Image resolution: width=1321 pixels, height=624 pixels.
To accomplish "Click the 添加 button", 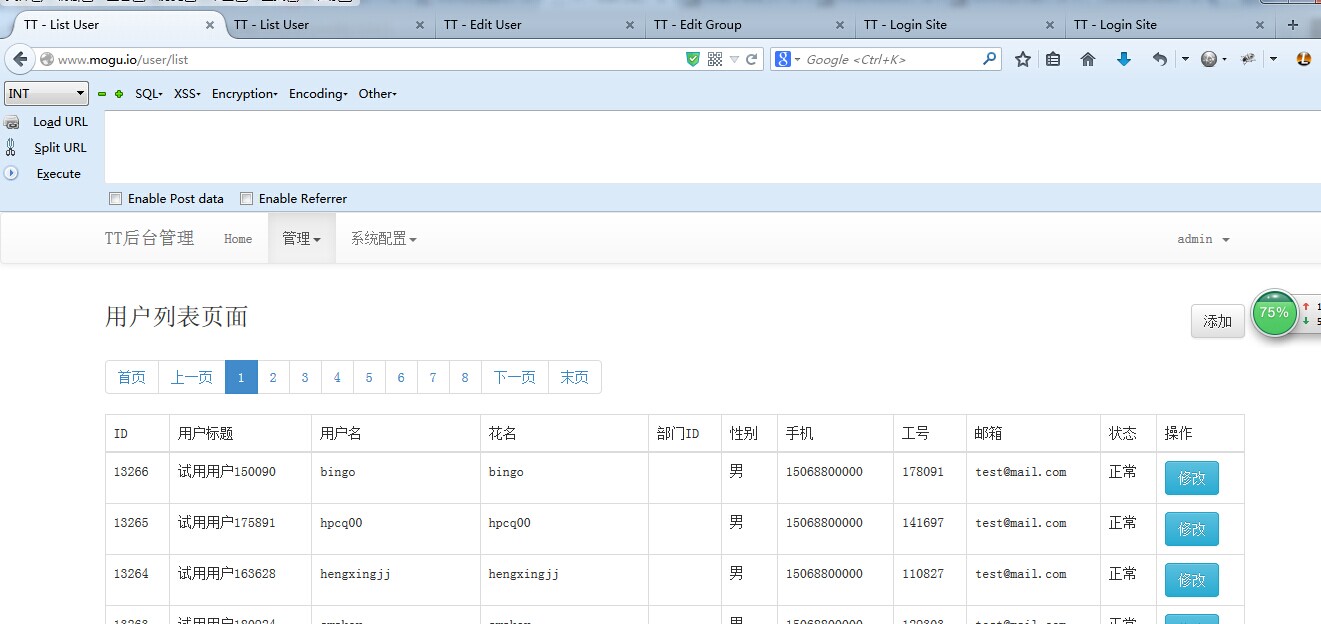I will click(1217, 321).
